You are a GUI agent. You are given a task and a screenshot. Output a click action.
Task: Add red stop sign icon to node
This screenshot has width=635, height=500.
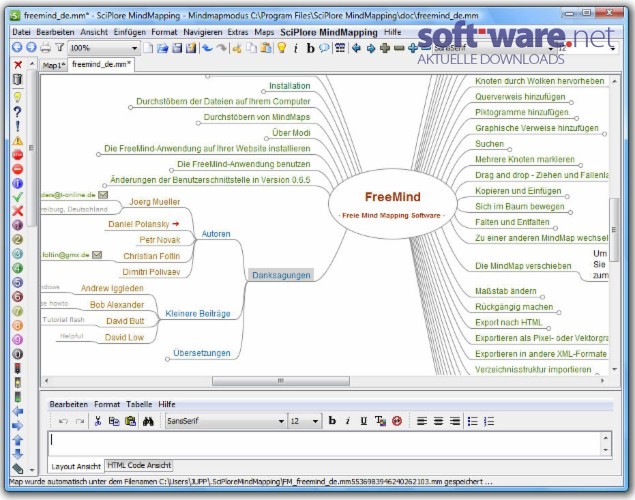pyautogui.click(x=17, y=155)
